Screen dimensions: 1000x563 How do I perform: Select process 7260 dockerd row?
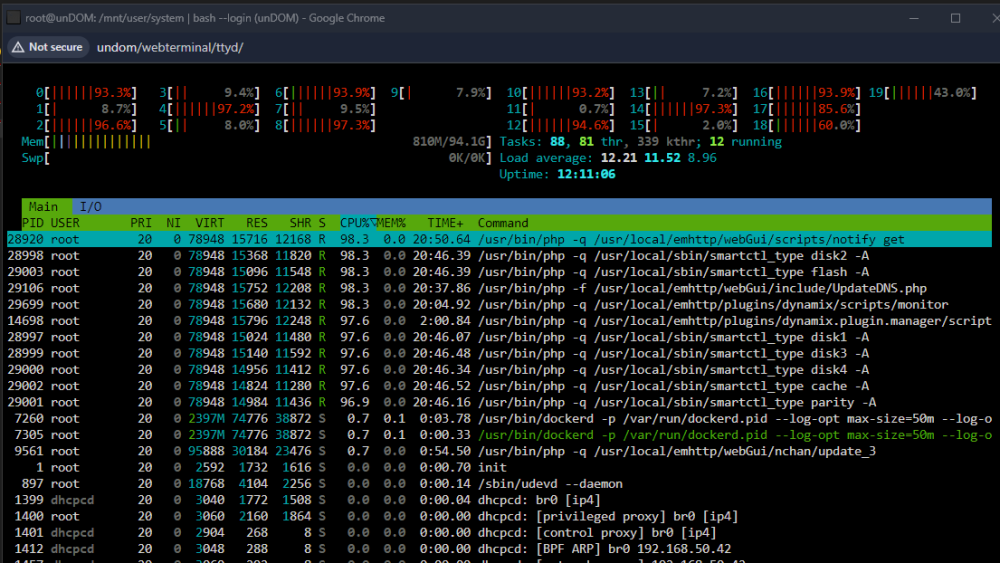coord(499,419)
